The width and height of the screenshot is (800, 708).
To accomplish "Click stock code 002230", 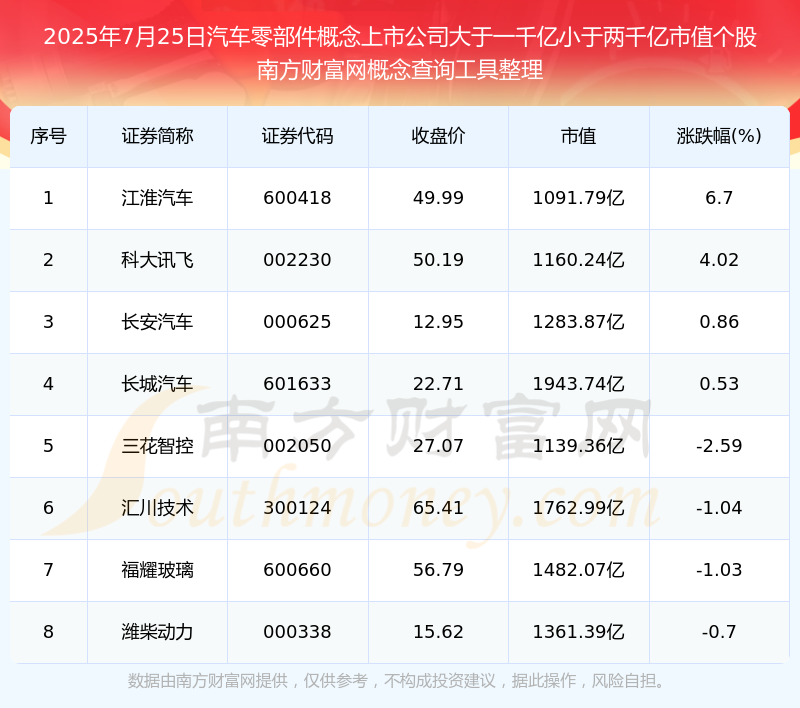I will tap(297, 260).
